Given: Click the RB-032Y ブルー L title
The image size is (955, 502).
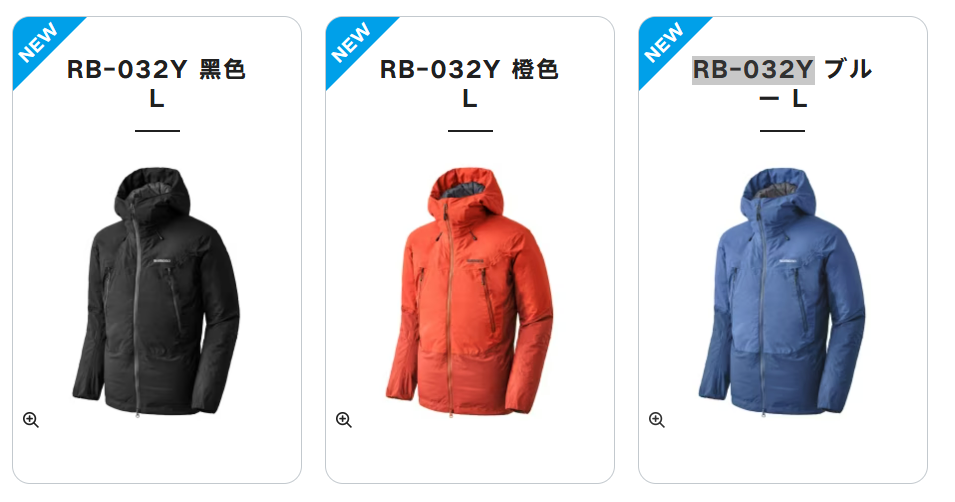Looking at the screenshot, I should click(782, 83).
